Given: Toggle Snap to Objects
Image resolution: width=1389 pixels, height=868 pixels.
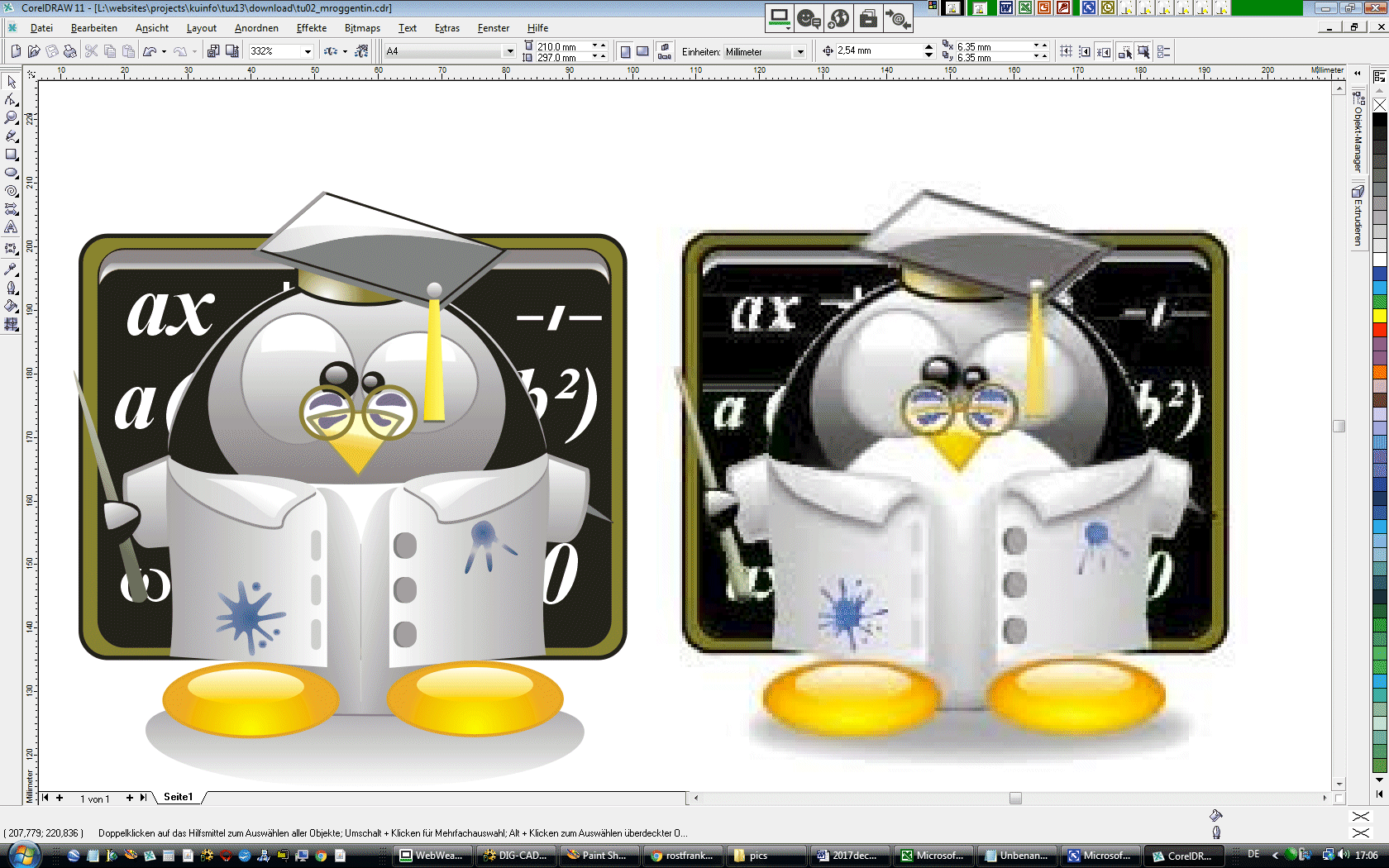Looking at the screenshot, I should pos(1104,51).
